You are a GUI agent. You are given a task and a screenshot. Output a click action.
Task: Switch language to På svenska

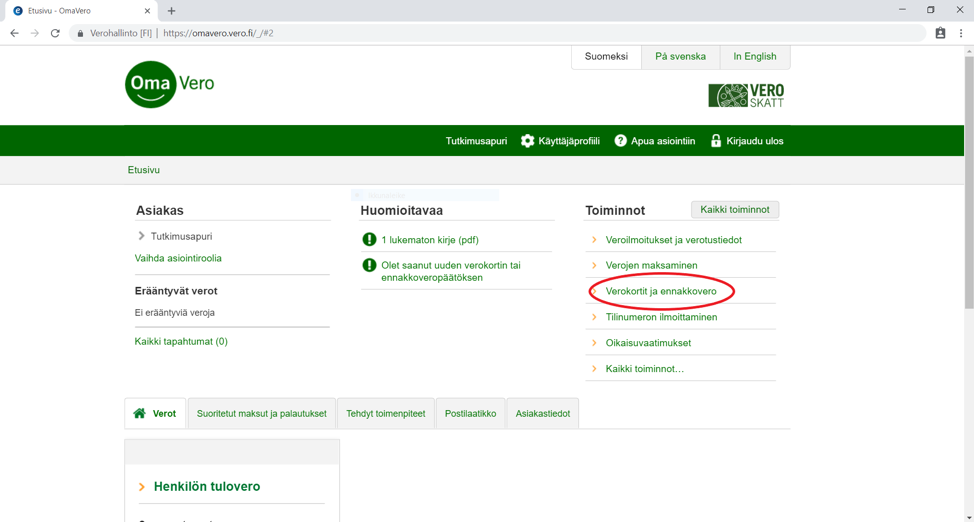click(680, 57)
